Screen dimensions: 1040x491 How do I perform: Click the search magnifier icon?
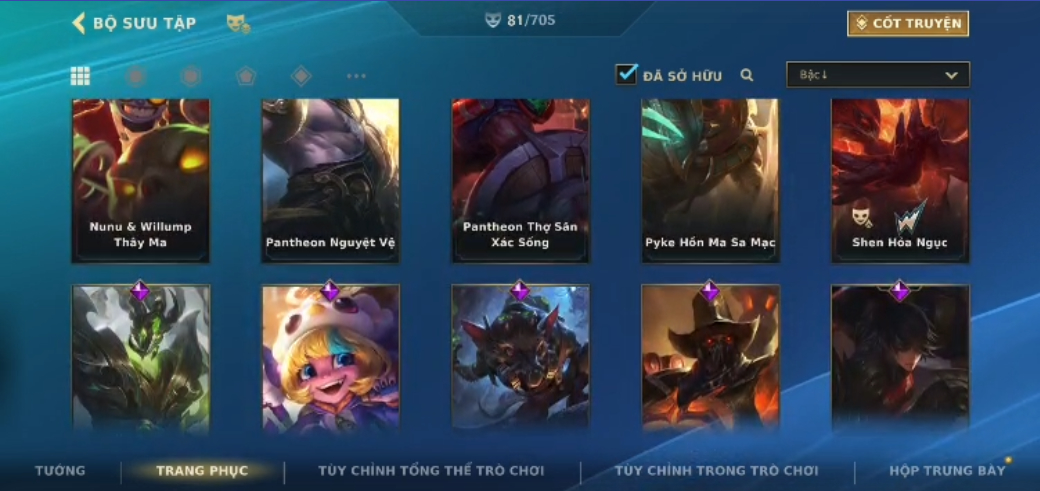point(747,76)
